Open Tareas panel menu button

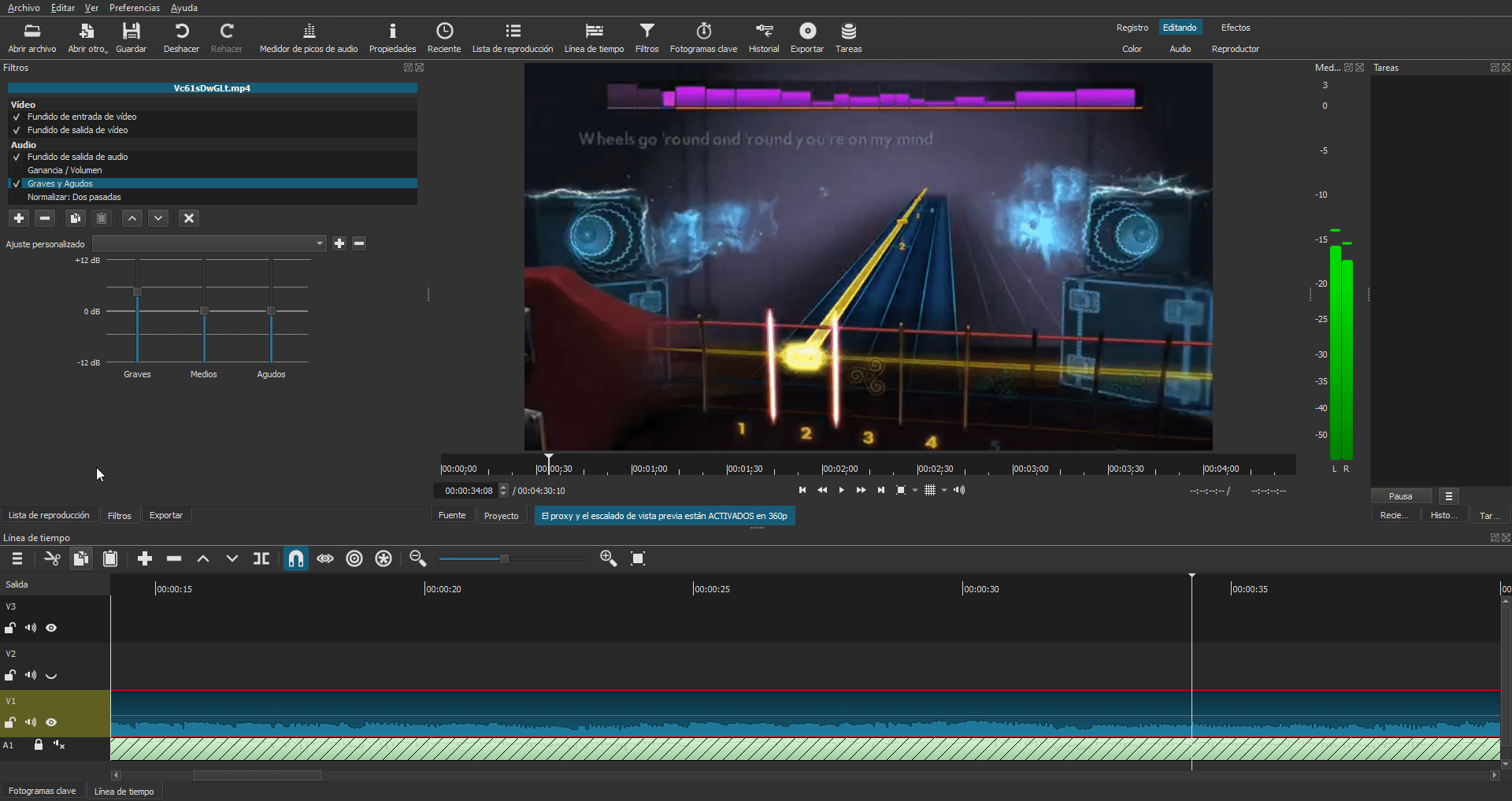1449,496
